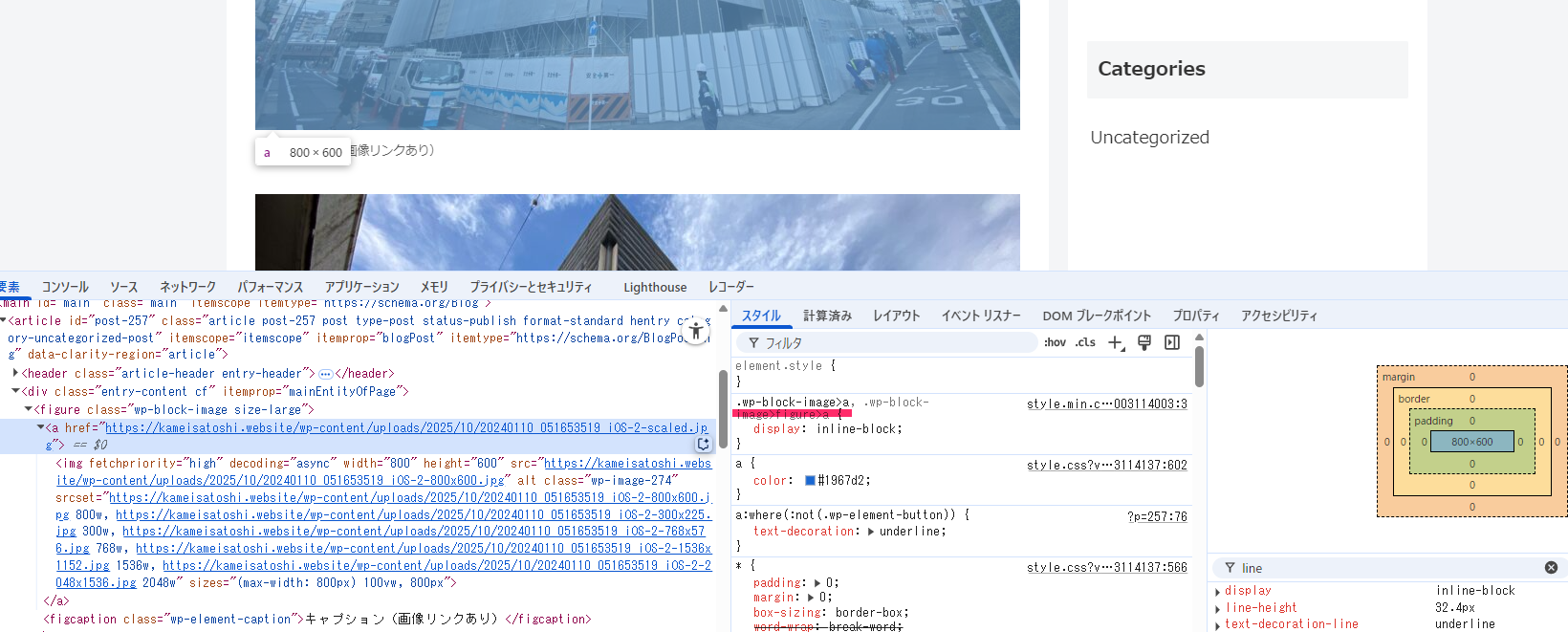1568x632 pixels.
Task: Clear the 'line' filter with X icon
Action: tap(1551, 568)
